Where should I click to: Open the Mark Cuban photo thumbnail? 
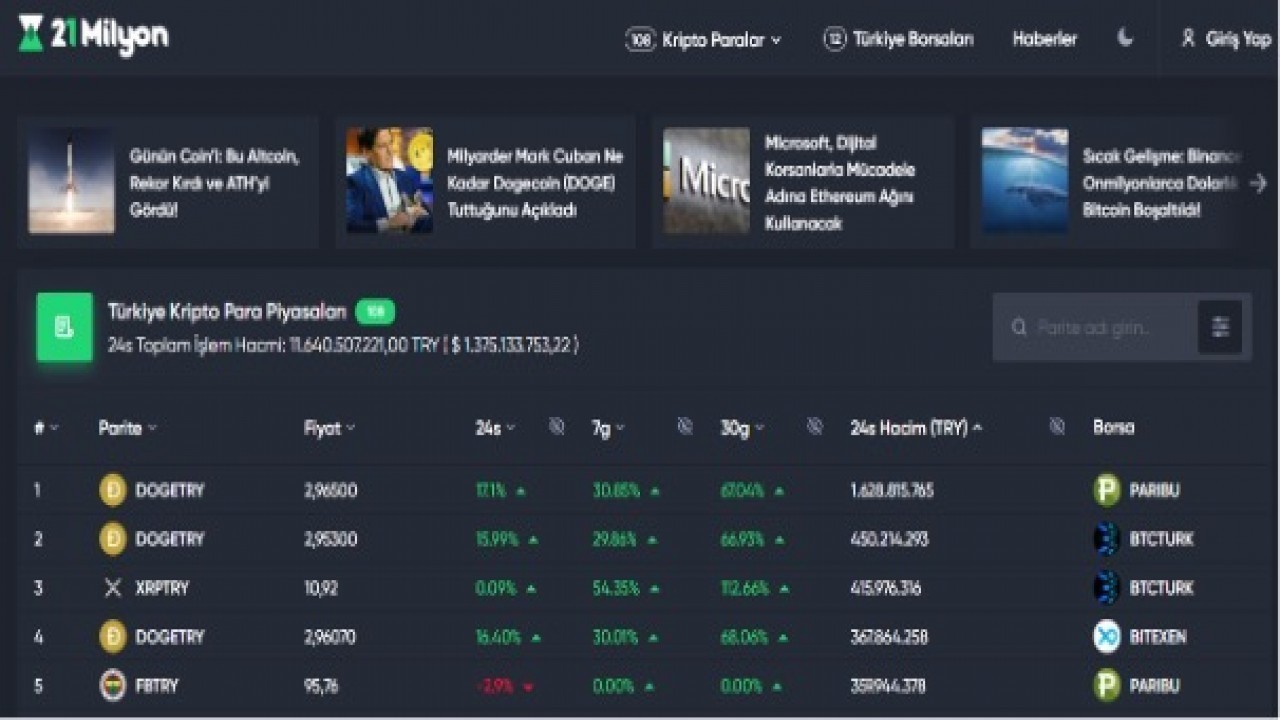(389, 181)
